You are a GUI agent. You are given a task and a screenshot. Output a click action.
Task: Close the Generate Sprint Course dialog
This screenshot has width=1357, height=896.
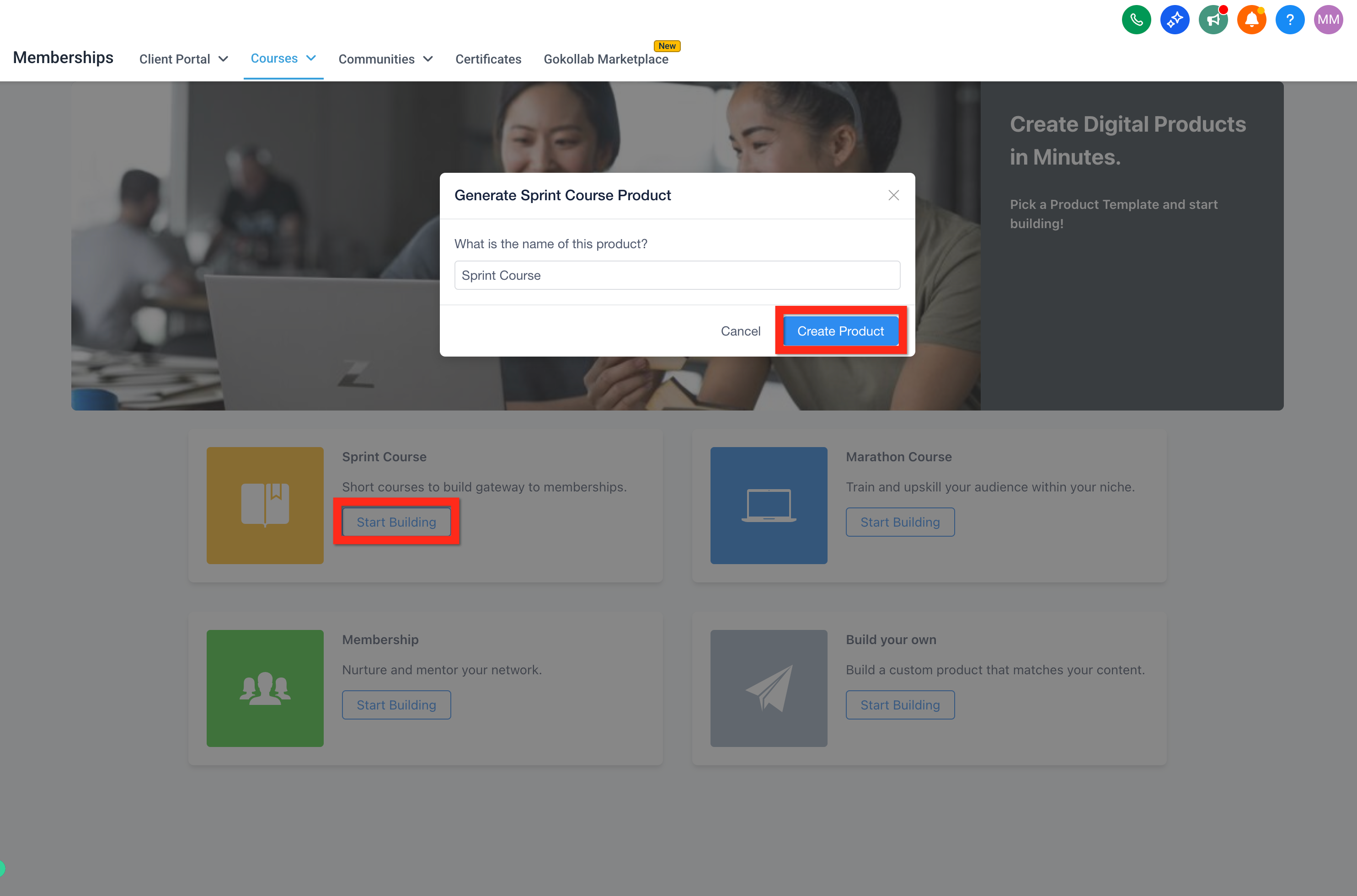[894, 196]
